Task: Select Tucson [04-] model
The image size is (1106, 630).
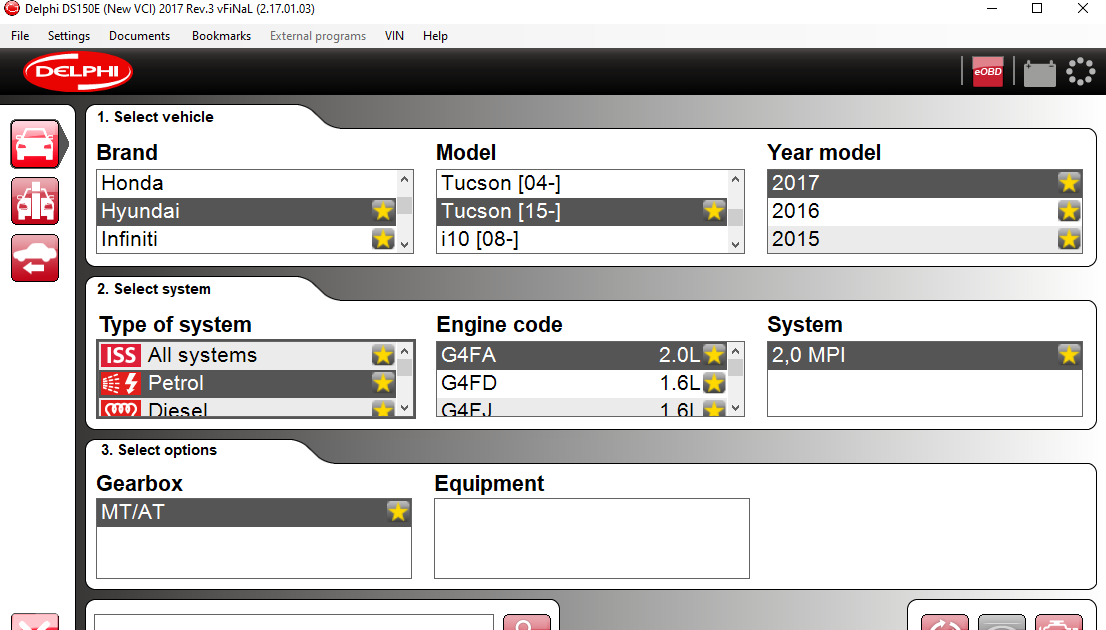Action: coord(582,183)
